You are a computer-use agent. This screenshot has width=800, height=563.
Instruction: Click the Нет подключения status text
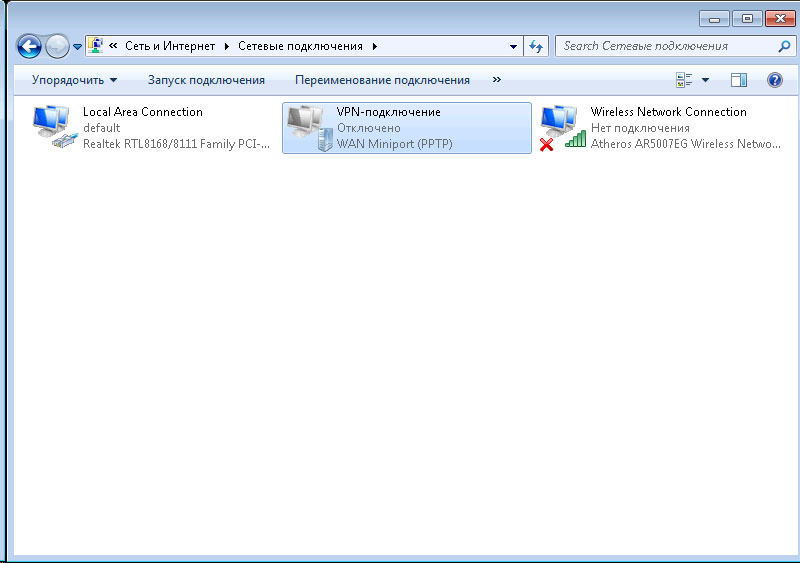[640, 128]
